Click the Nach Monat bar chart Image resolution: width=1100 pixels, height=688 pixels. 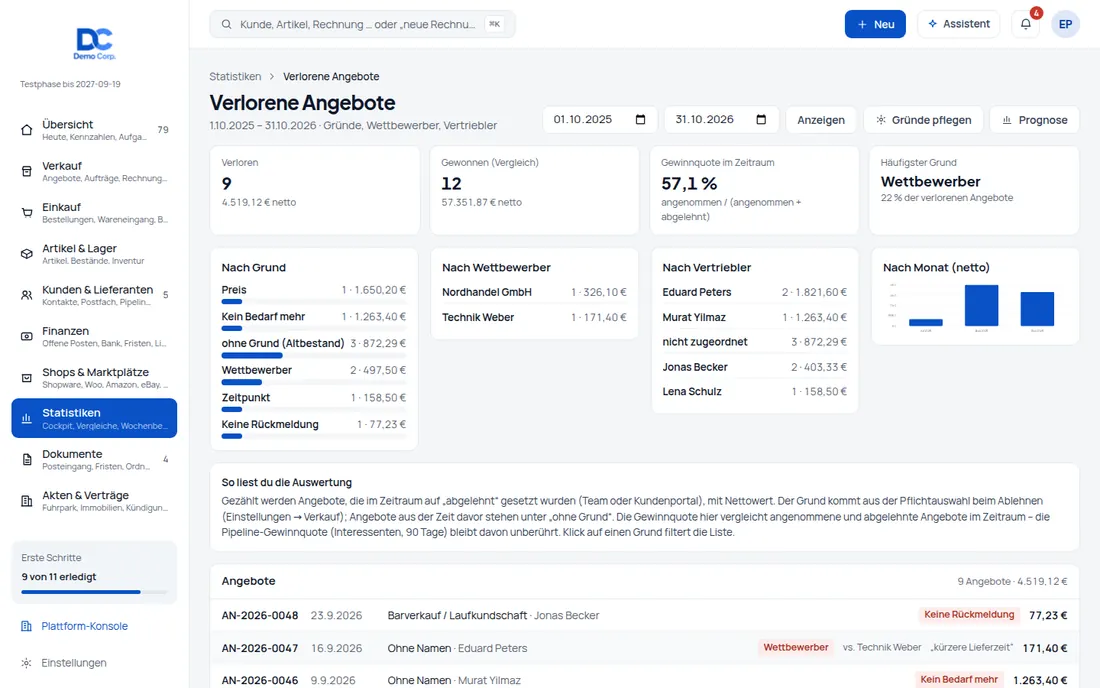[975, 307]
